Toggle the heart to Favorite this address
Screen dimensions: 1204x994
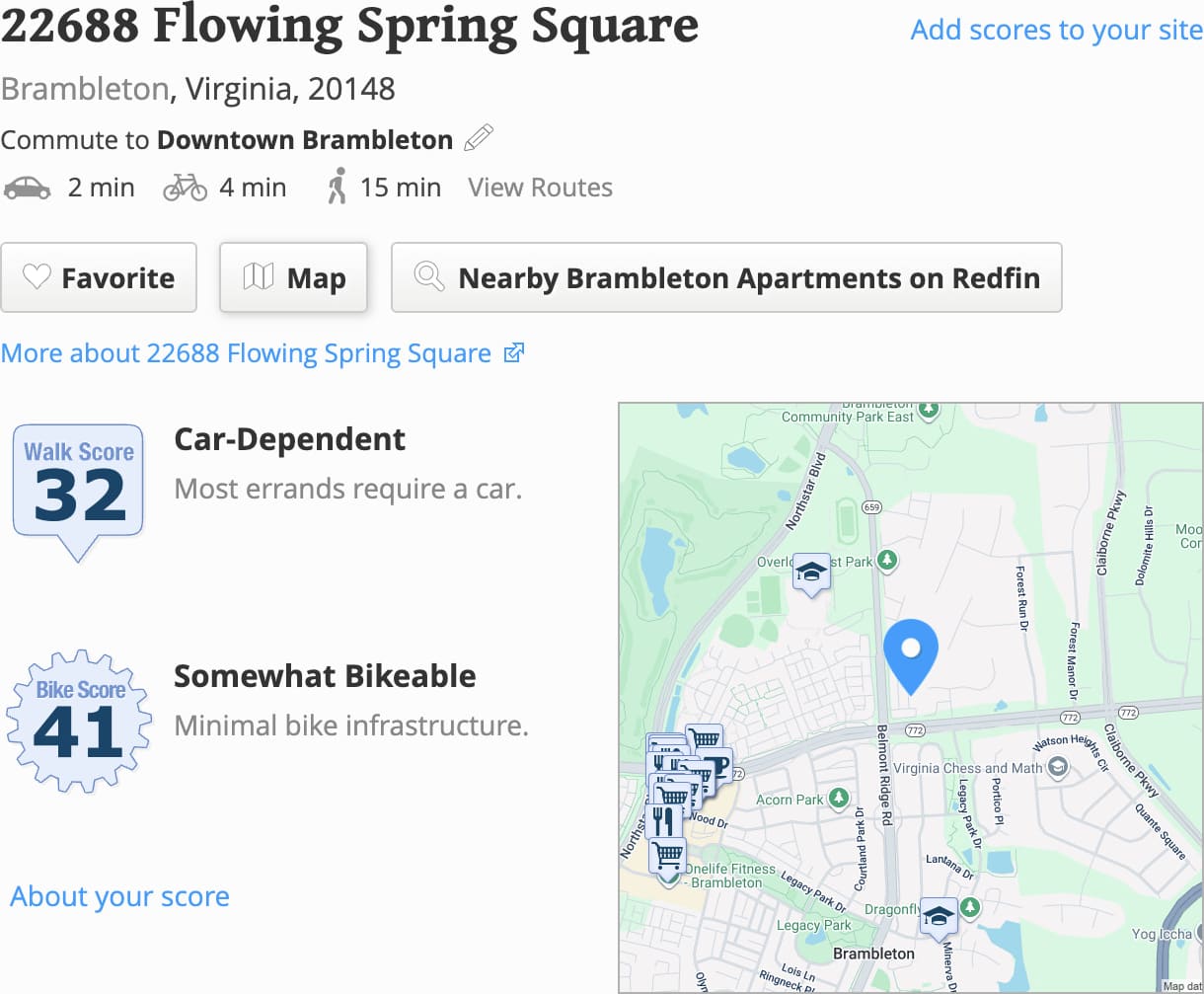[x=98, y=277]
